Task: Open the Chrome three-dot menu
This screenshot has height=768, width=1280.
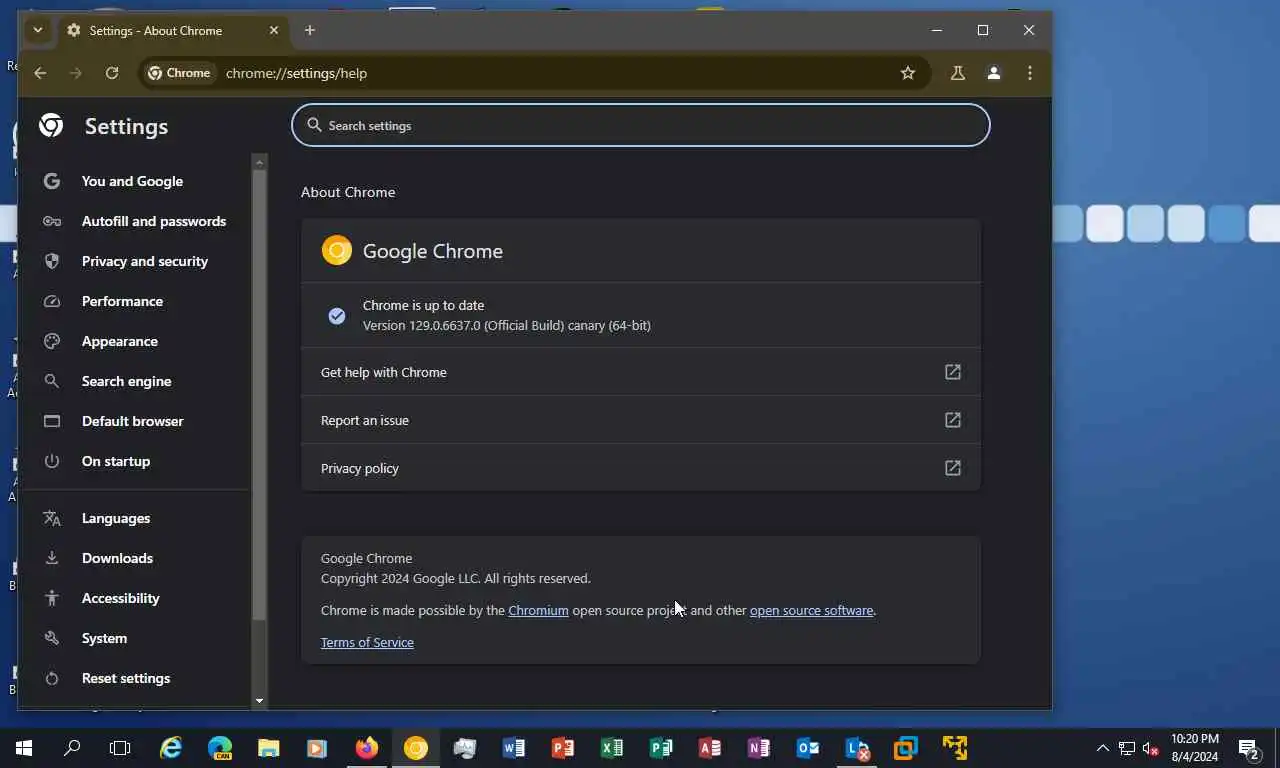Action: pyautogui.click(x=1030, y=73)
